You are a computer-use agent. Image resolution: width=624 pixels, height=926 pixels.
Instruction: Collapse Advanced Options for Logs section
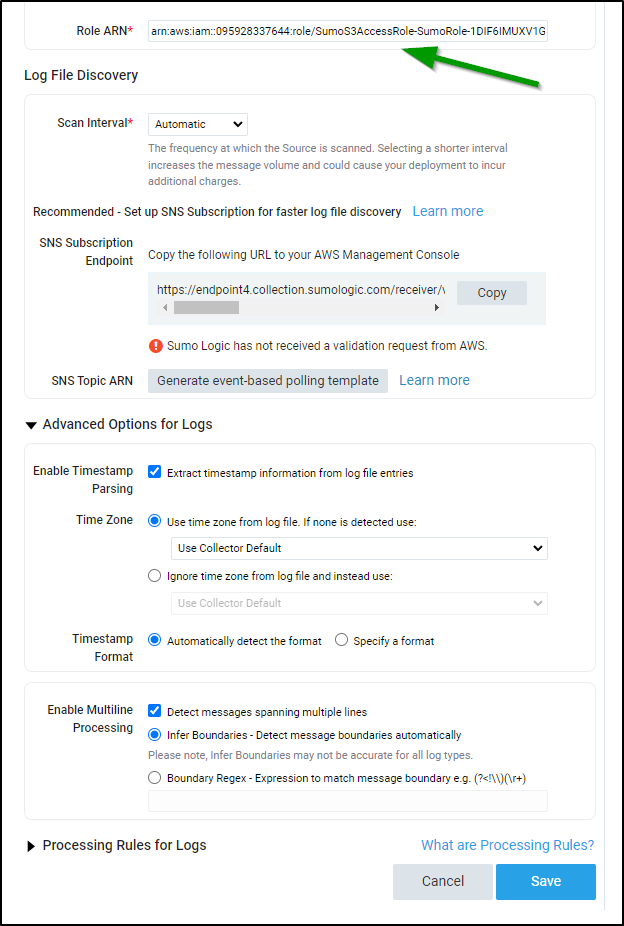pos(31,425)
